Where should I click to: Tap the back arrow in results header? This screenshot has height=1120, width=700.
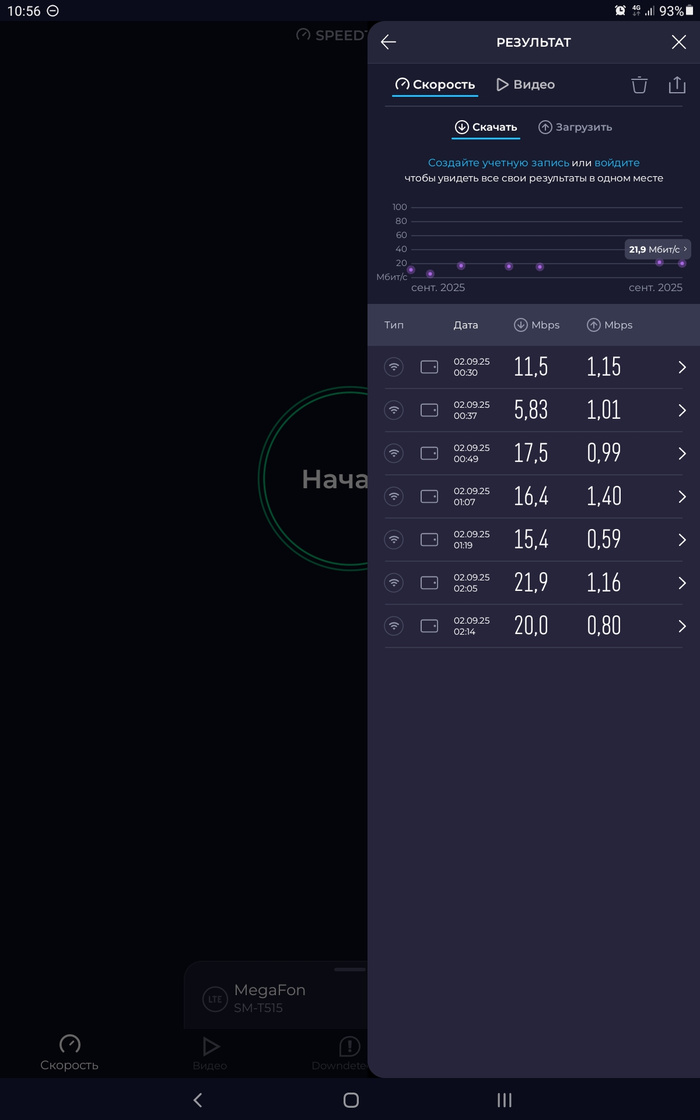(389, 42)
